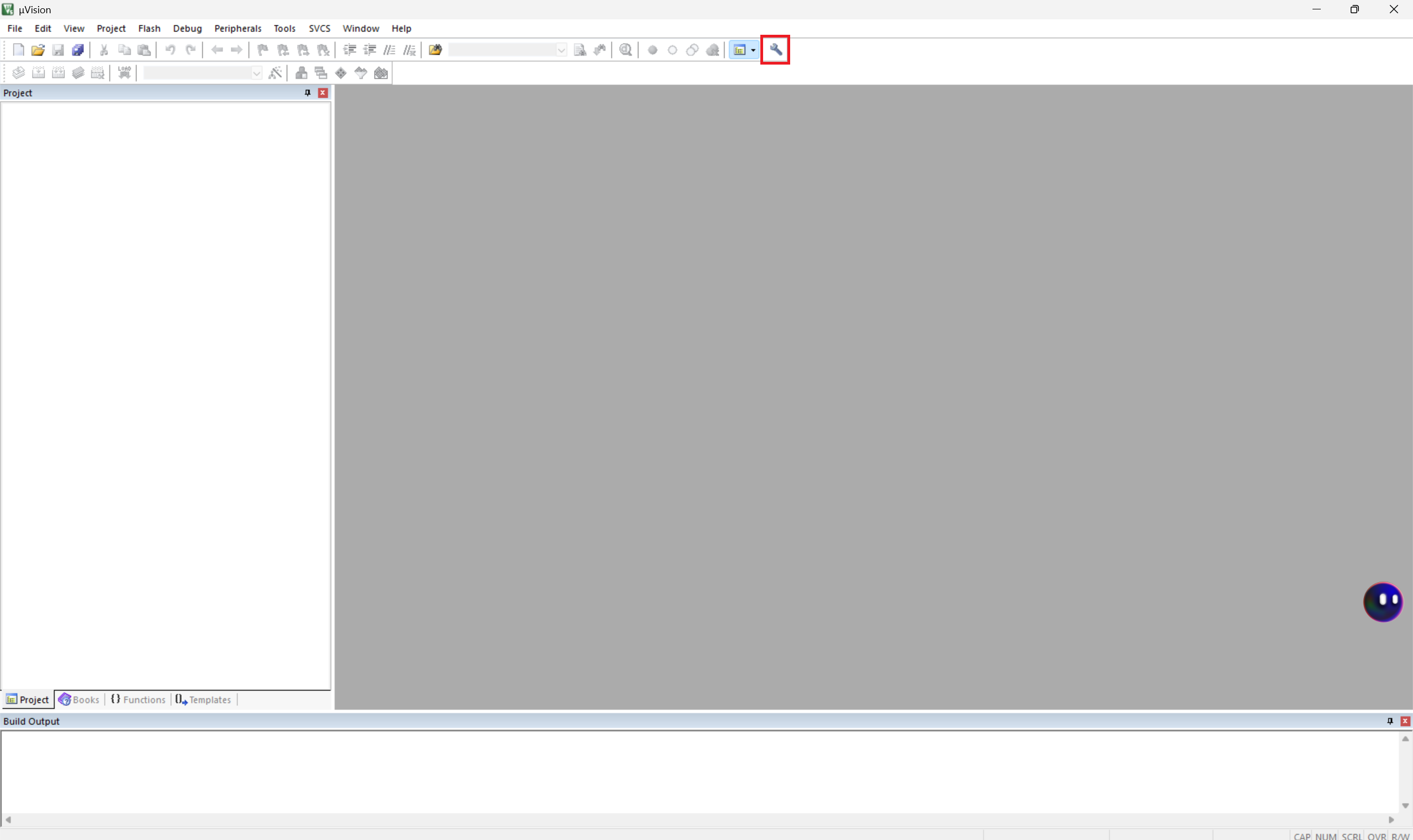The width and height of the screenshot is (1413, 840).
Task: Open the select target dropdown
Action: (x=257, y=73)
